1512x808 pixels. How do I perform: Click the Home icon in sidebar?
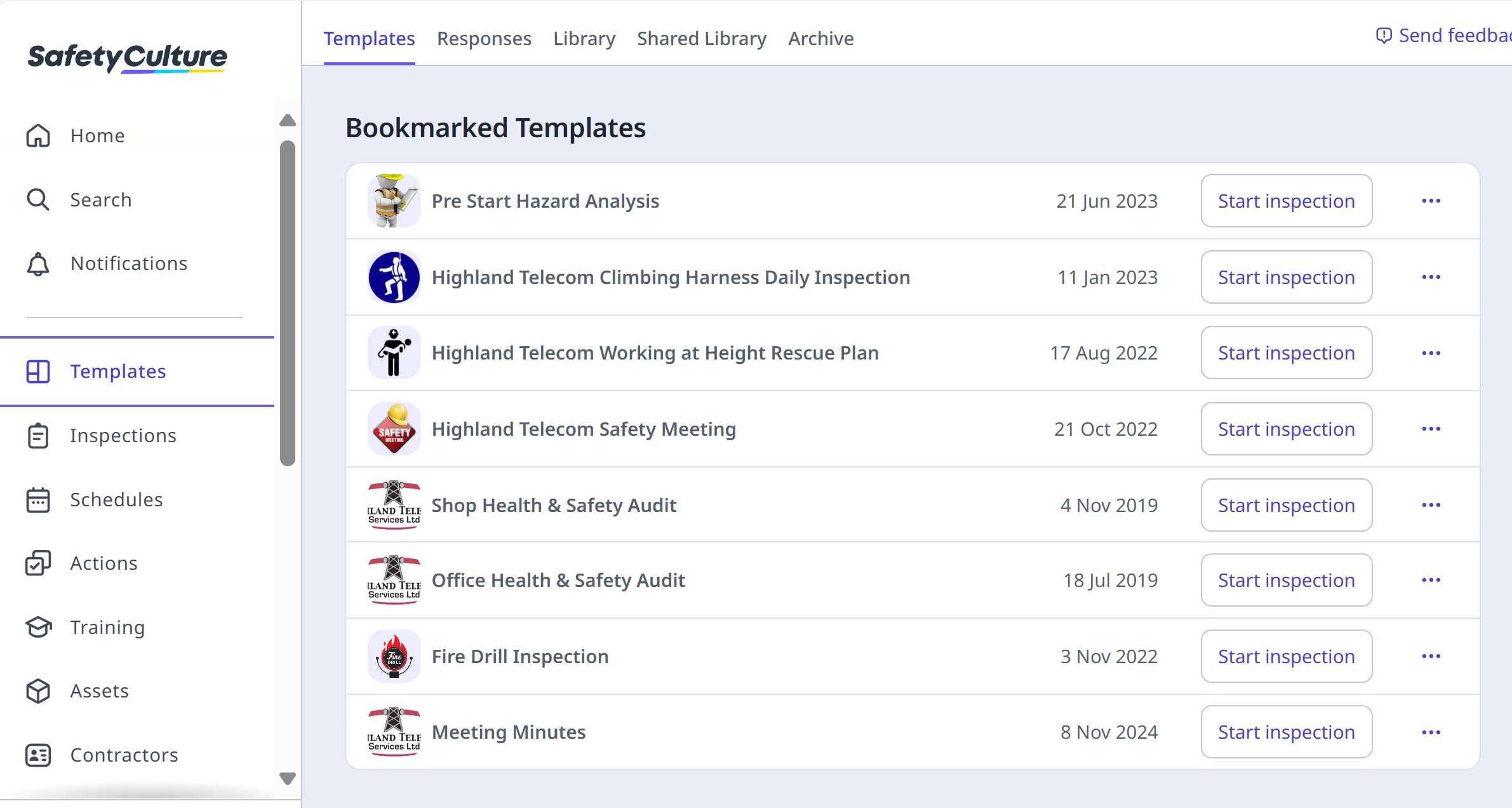point(38,135)
